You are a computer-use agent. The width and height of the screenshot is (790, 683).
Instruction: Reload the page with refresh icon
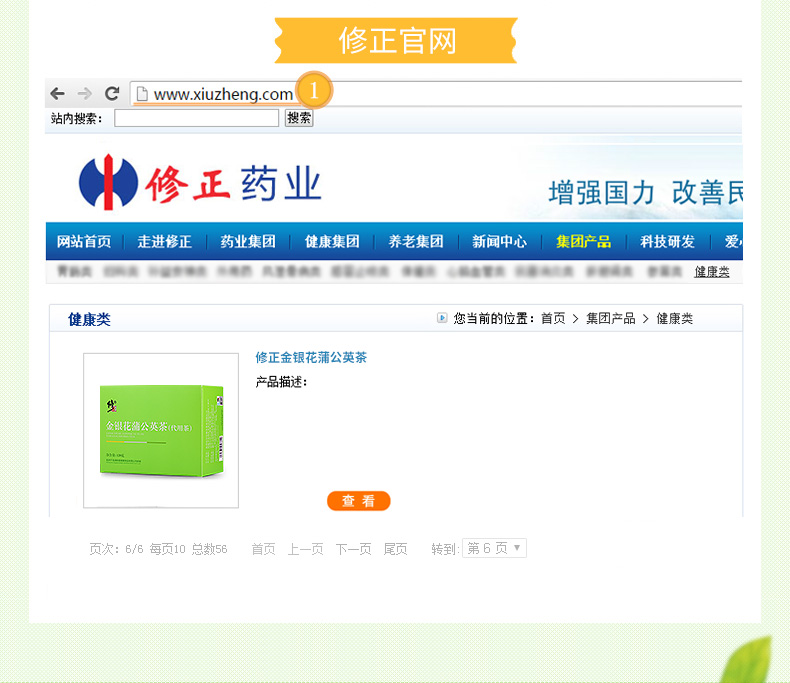(112, 93)
